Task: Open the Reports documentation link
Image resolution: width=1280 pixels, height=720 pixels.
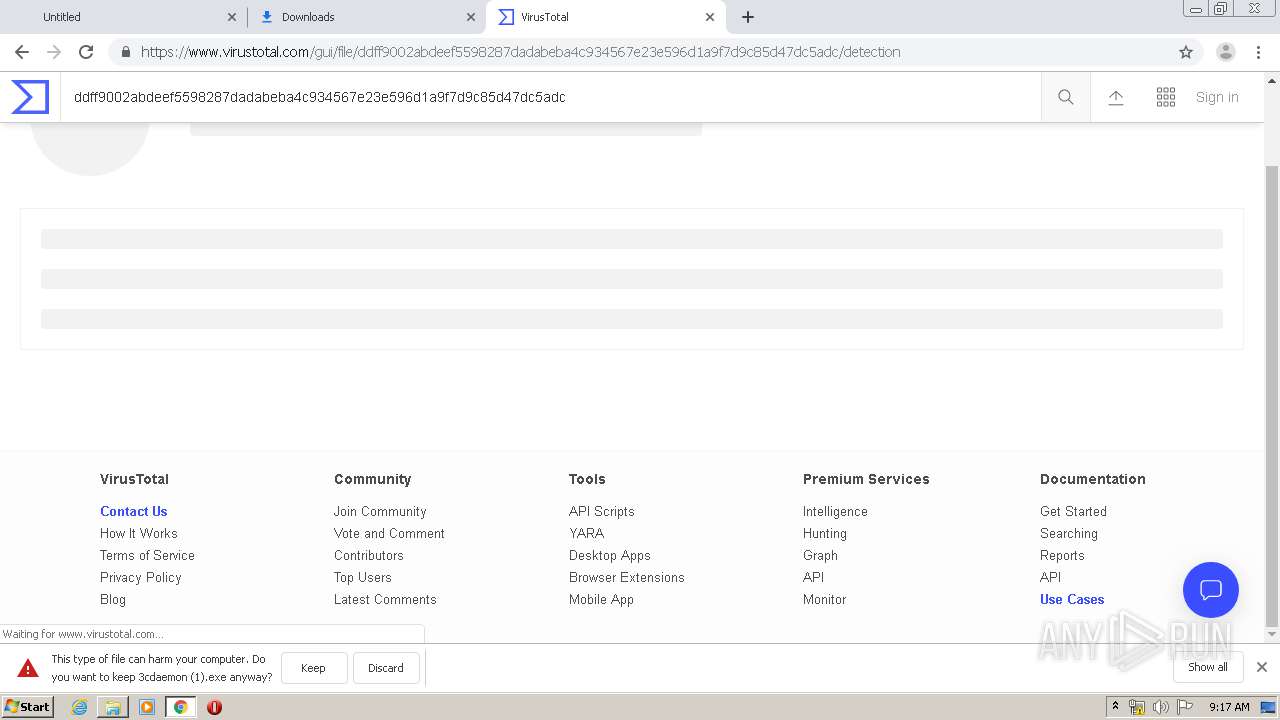Action: (1062, 555)
